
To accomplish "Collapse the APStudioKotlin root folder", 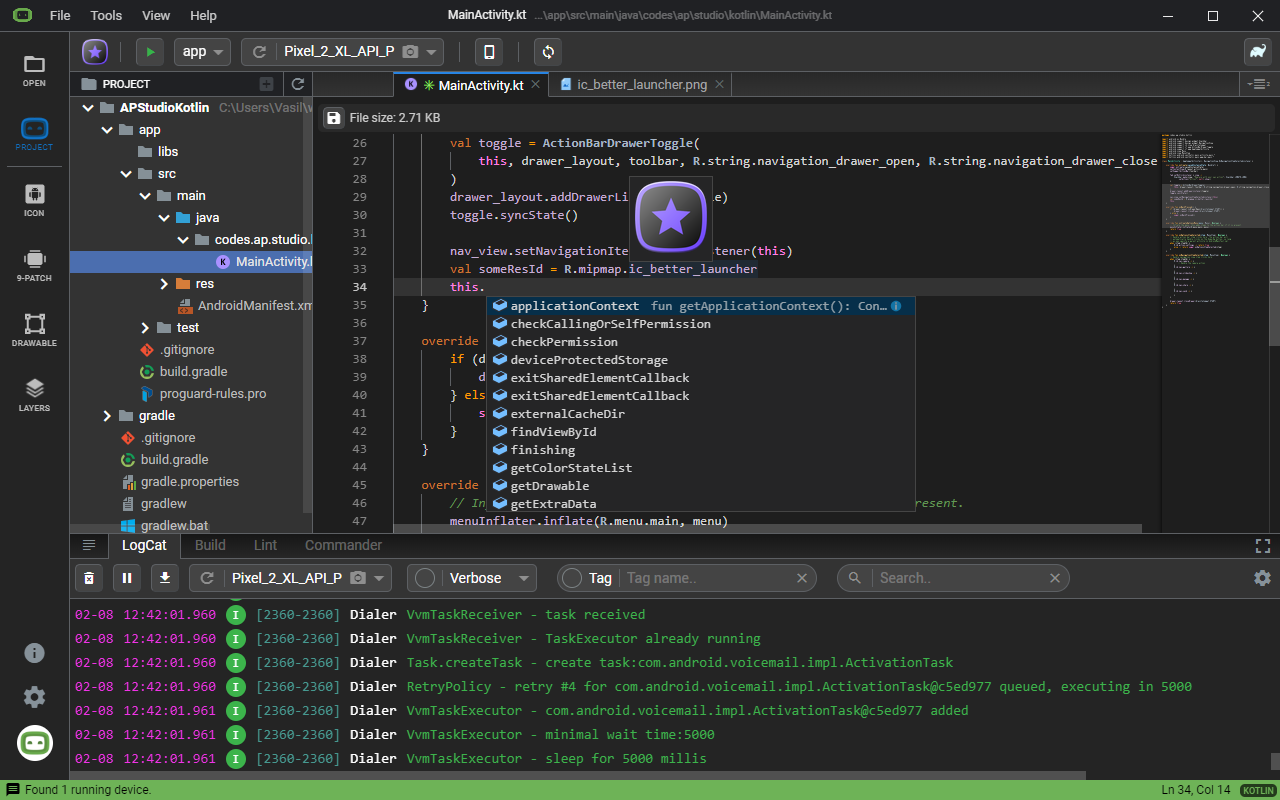I will [x=88, y=108].
